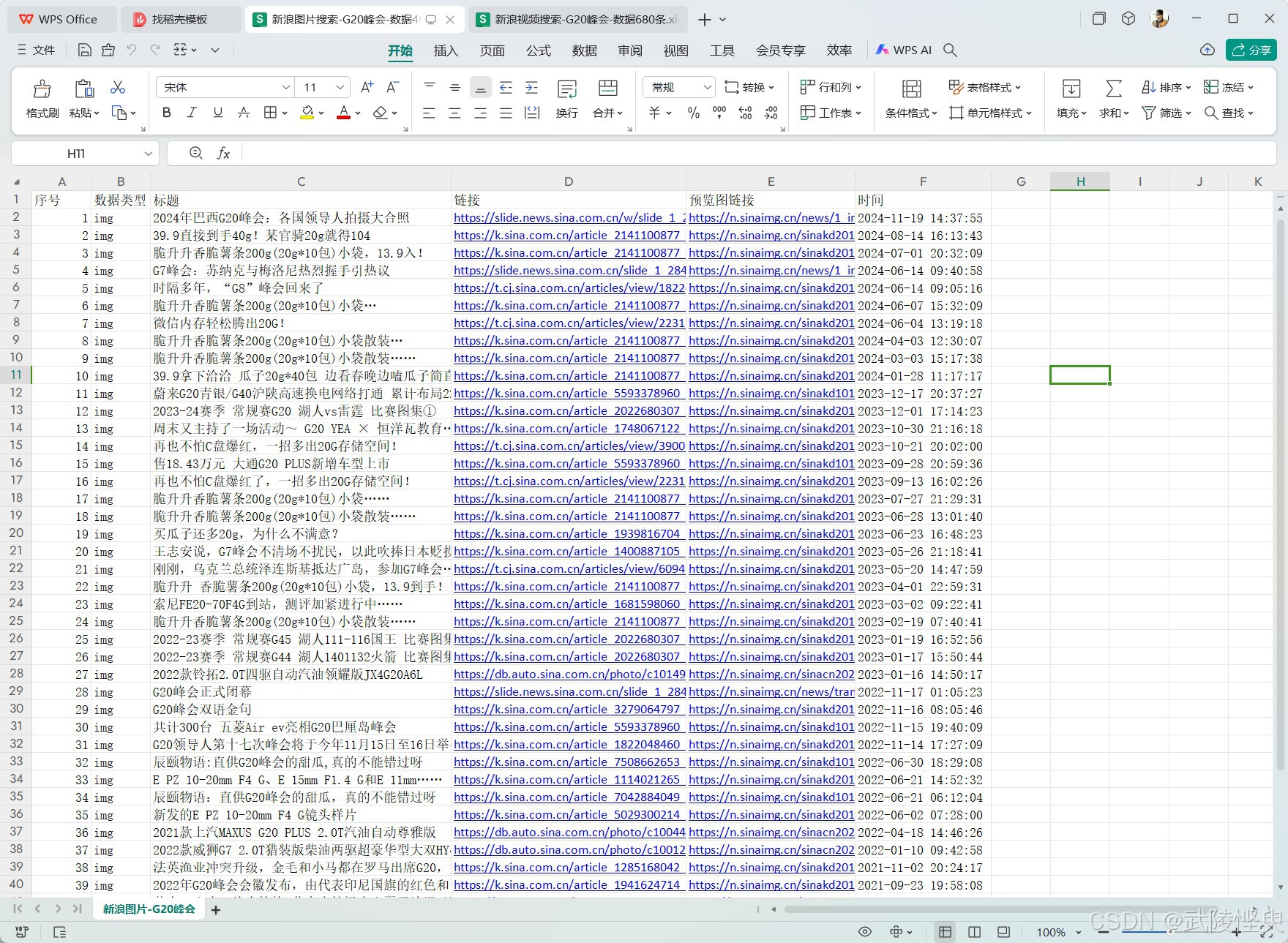Image resolution: width=1288 pixels, height=943 pixels.
Task: Switch to the 视图 ribbon tab
Action: (x=675, y=50)
